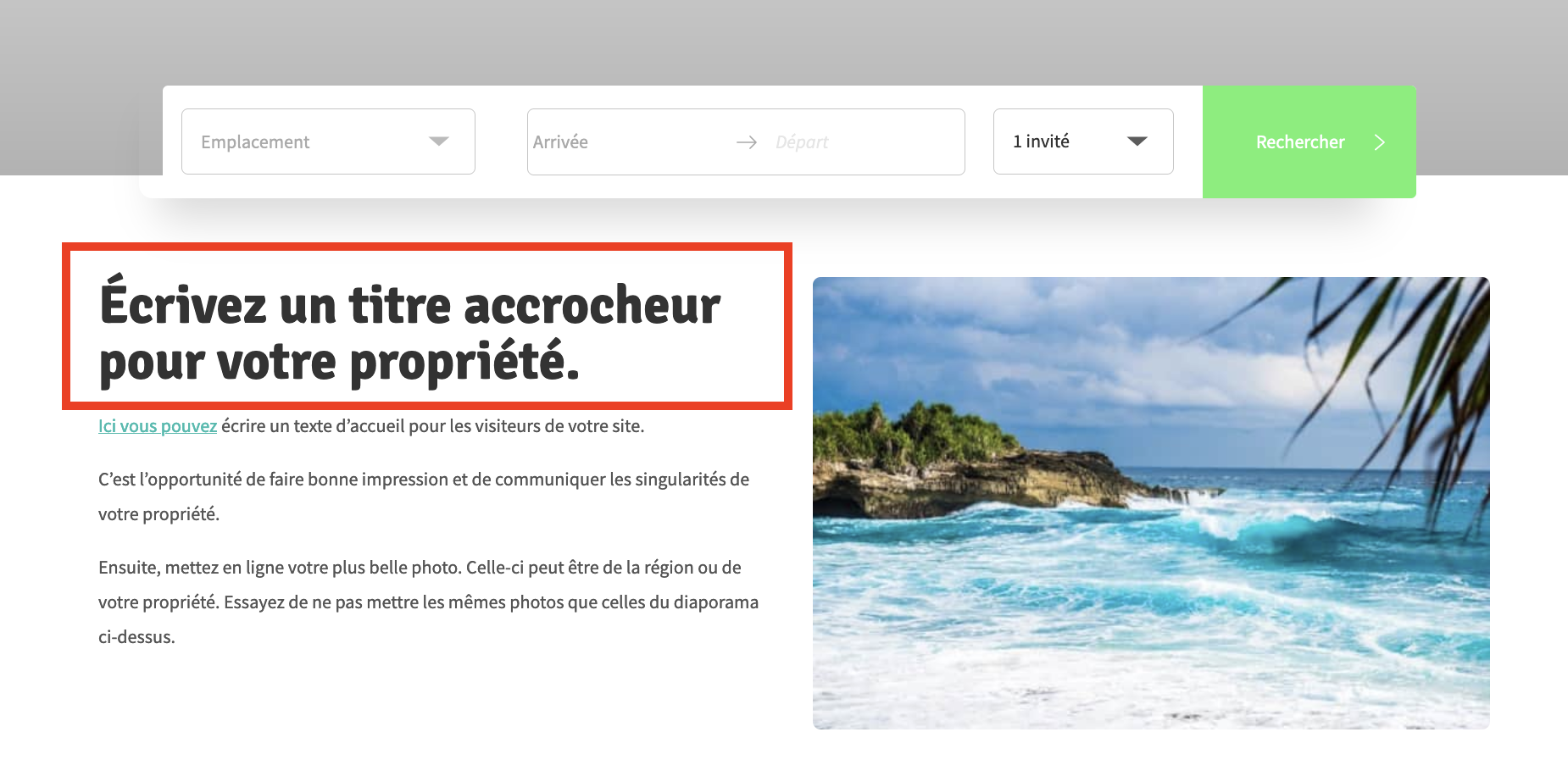Click the gray hero banner above the search bar
The width and height of the screenshot is (1568, 771).
[x=784, y=42]
